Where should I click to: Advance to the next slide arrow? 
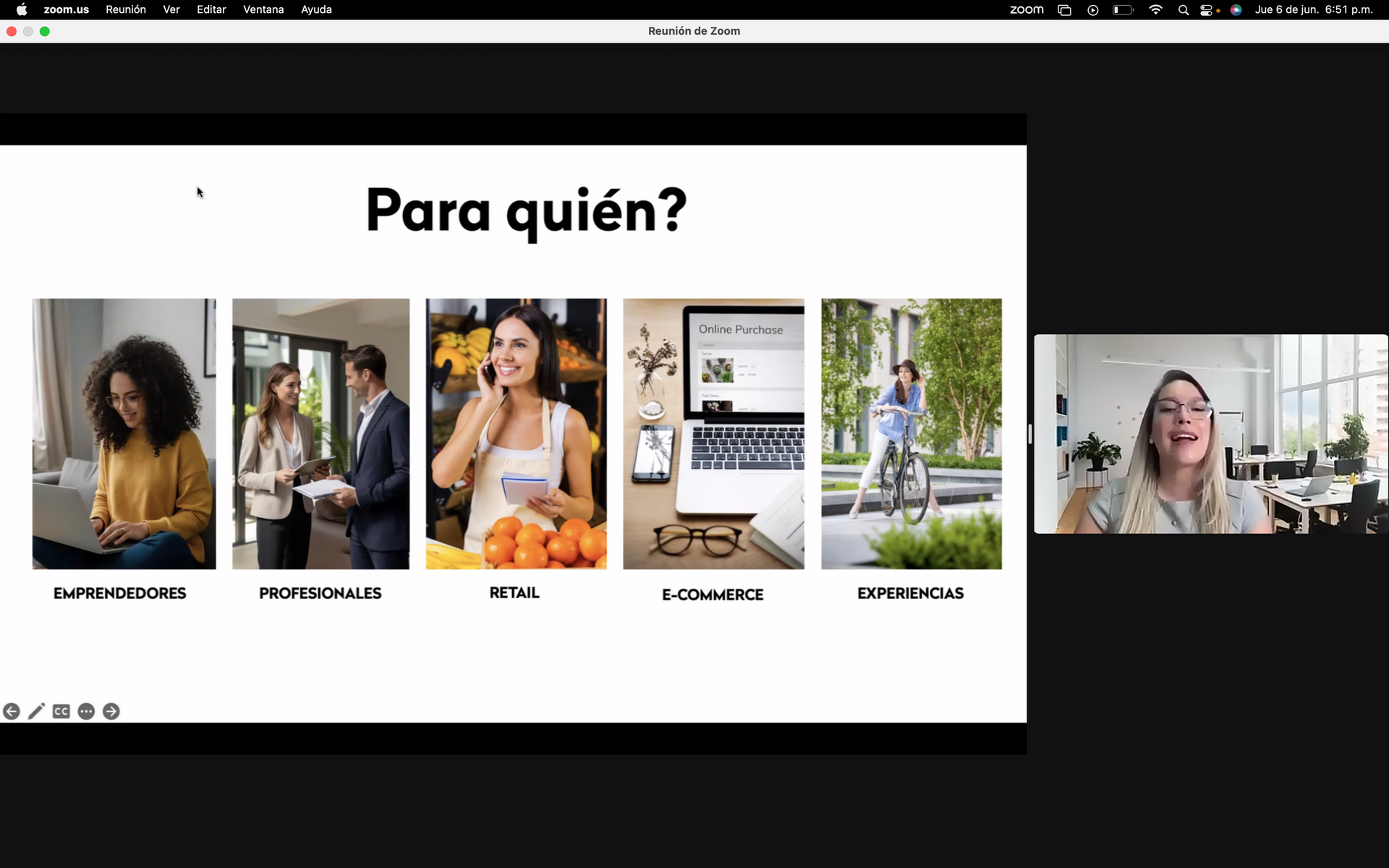click(x=111, y=711)
